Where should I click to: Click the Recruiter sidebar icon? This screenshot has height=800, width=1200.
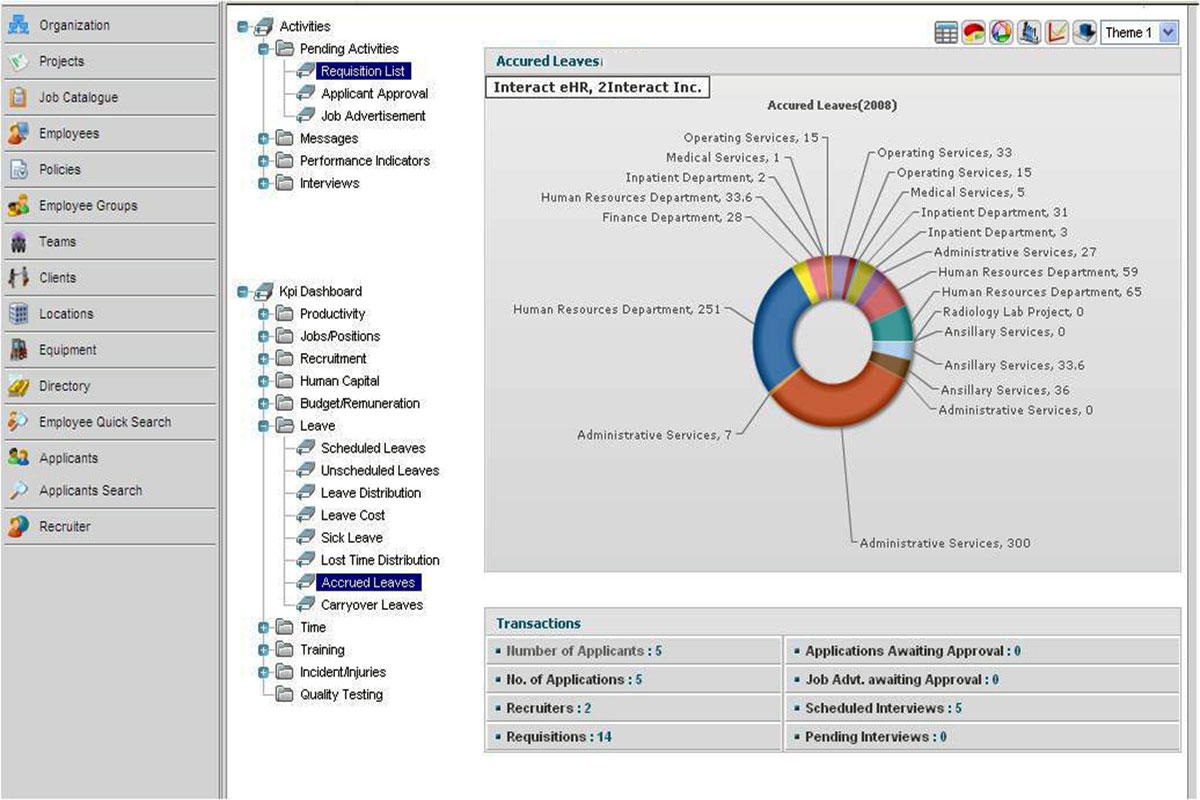(x=18, y=526)
